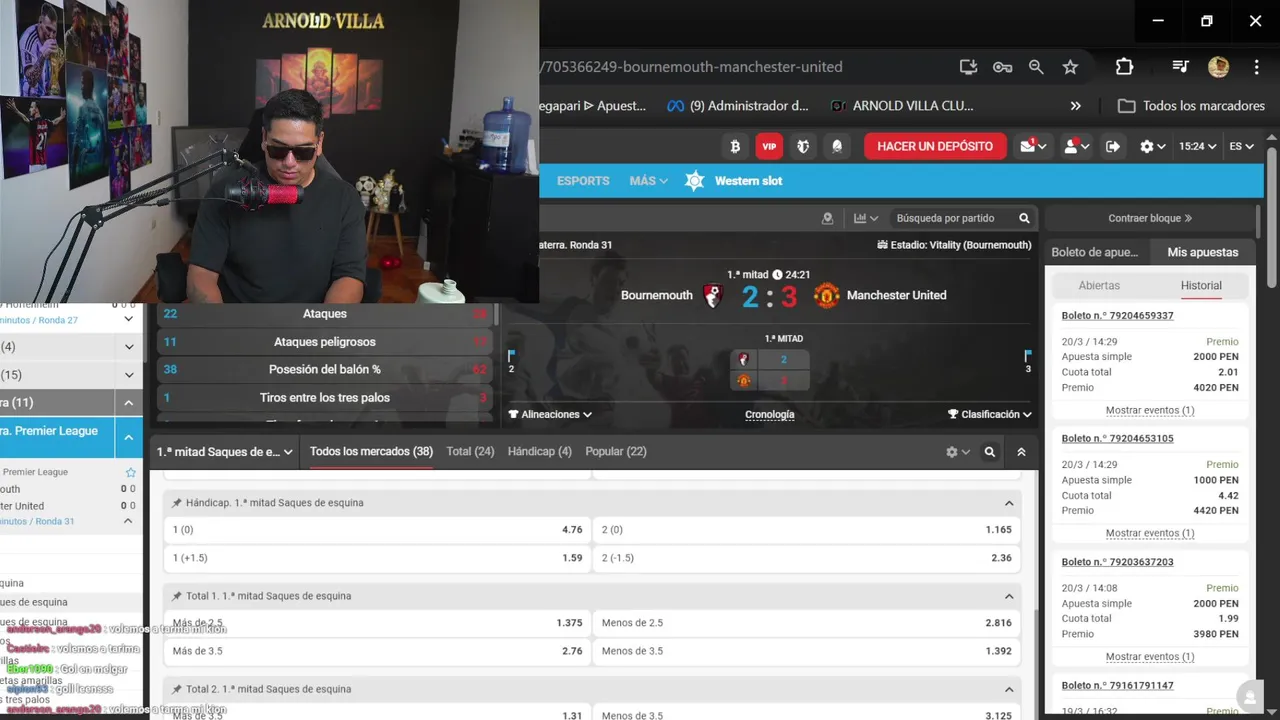Collapse all markets with double chevron

(x=1021, y=452)
